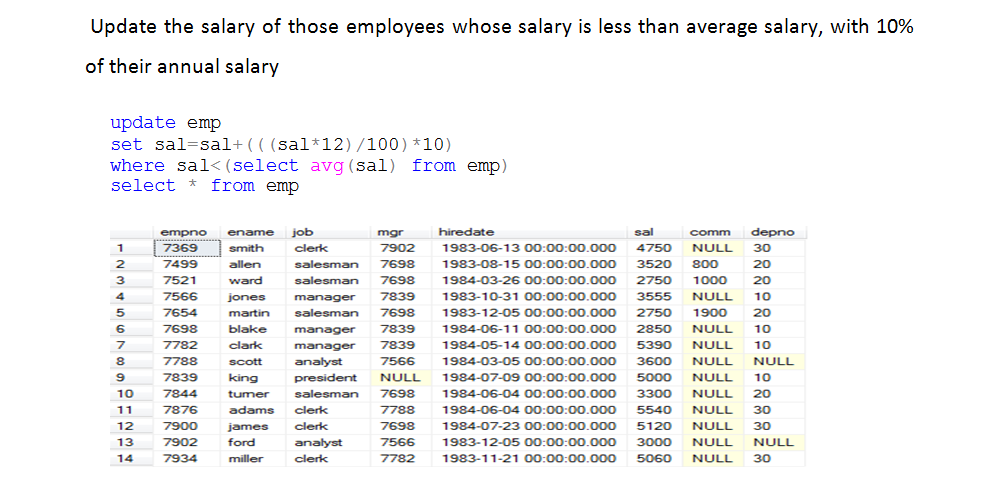
Task: Click the depno column header
Action: click(775, 232)
